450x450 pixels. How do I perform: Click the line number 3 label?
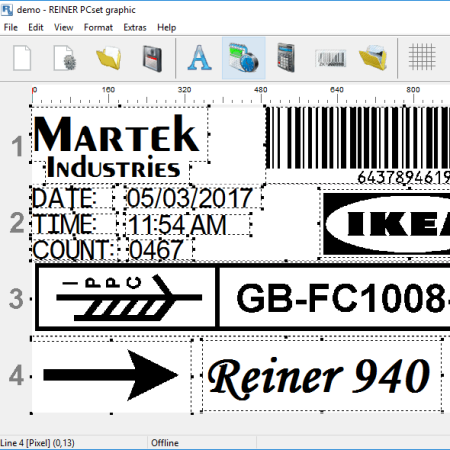click(16, 299)
